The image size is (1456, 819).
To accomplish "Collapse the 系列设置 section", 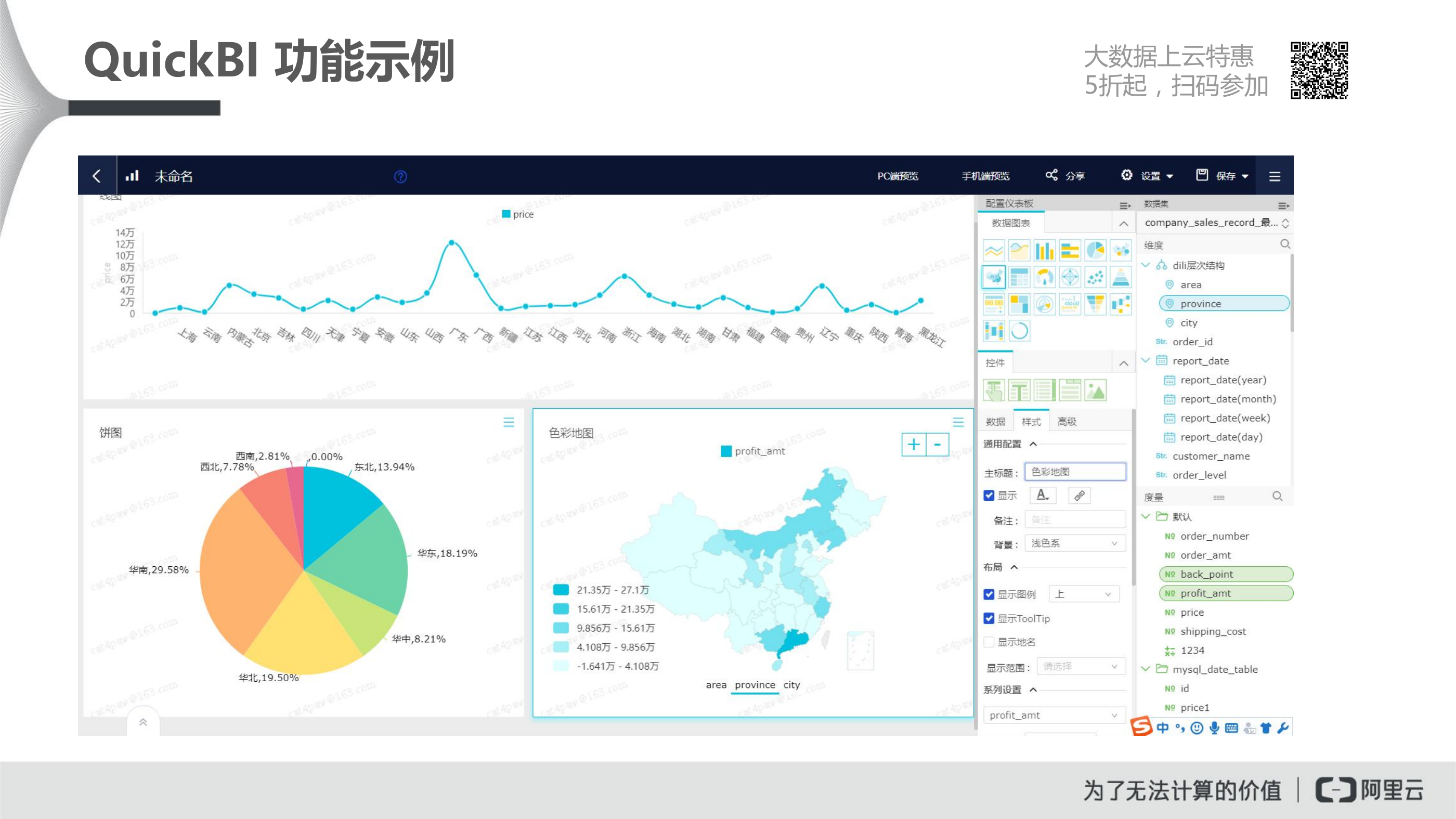I will pyautogui.click(x=1033, y=690).
